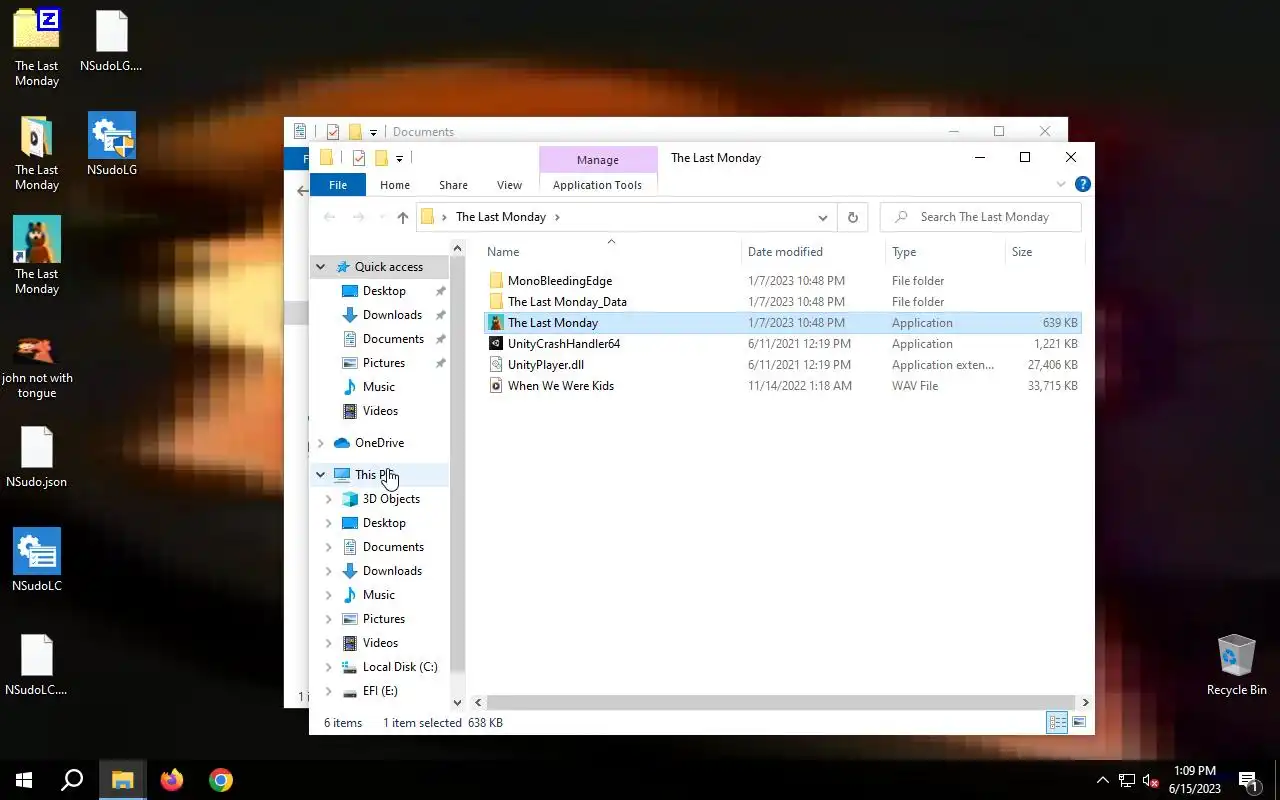Select NSudoLG text file icon on desktop

pyautogui.click(x=111, y=41)
